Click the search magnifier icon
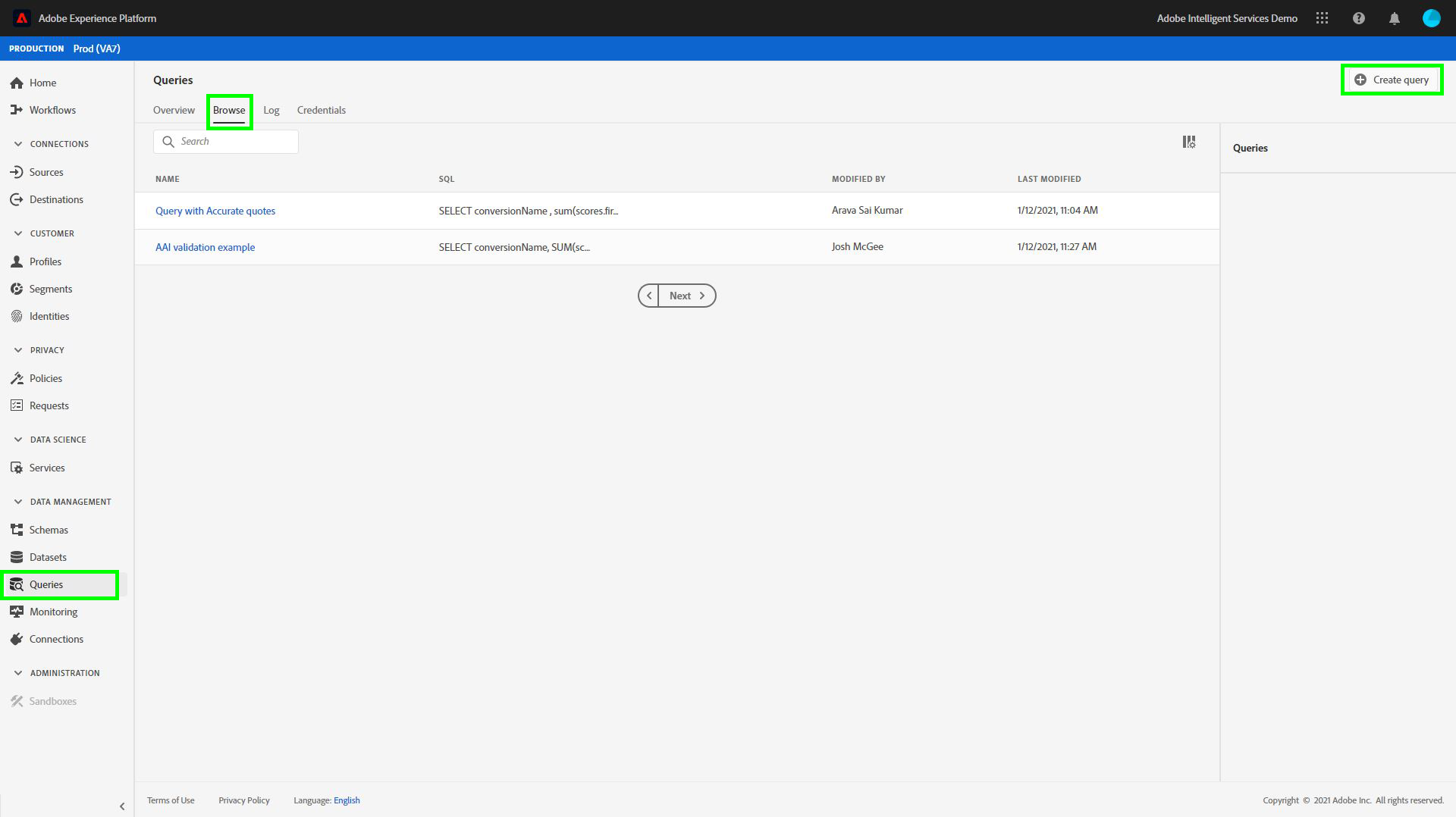This screenshot has width=1456, height=817. pyautogui.click(x=168, y=142)
